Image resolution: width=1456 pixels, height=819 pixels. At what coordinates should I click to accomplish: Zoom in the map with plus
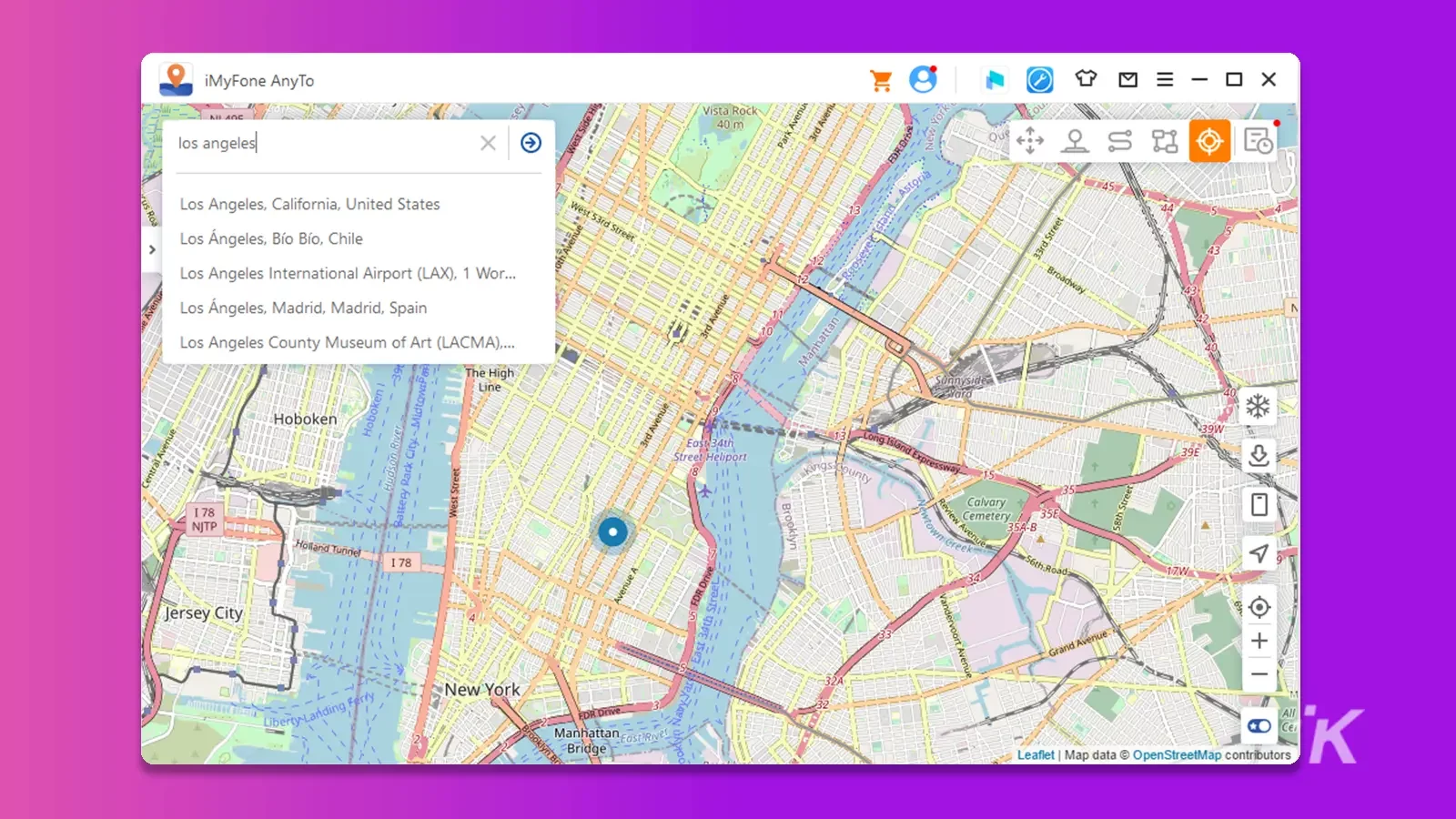(x=1259, y=641)
